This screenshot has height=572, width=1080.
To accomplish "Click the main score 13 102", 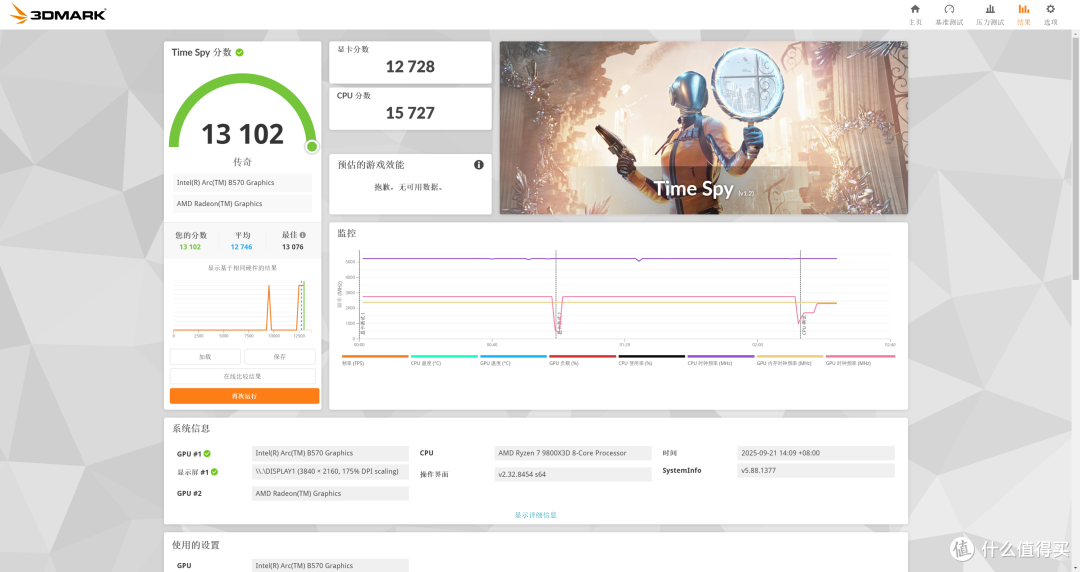I will pos(242,134).
